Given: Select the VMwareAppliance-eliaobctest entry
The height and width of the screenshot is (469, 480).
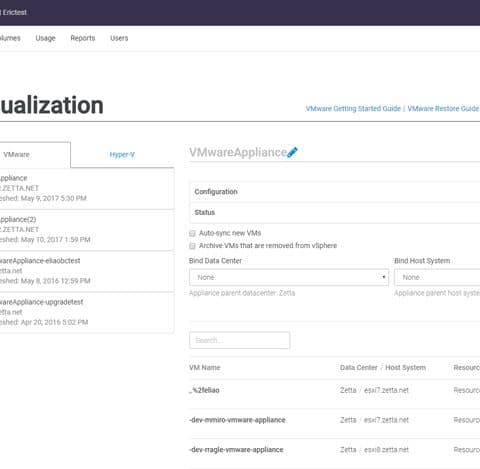Looking at the screenshot, I should click(87, 271).
